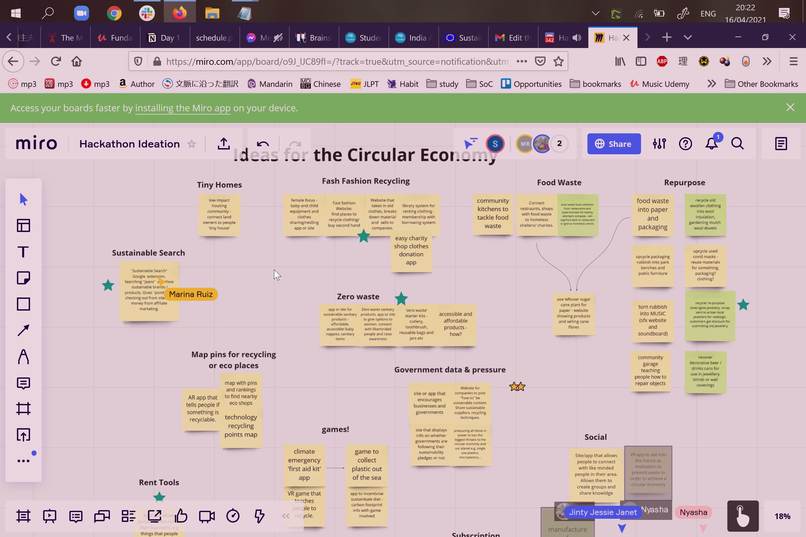Open the Other Bookmarks folder
This screenshot has height=537, width=806.
point(761,84)
